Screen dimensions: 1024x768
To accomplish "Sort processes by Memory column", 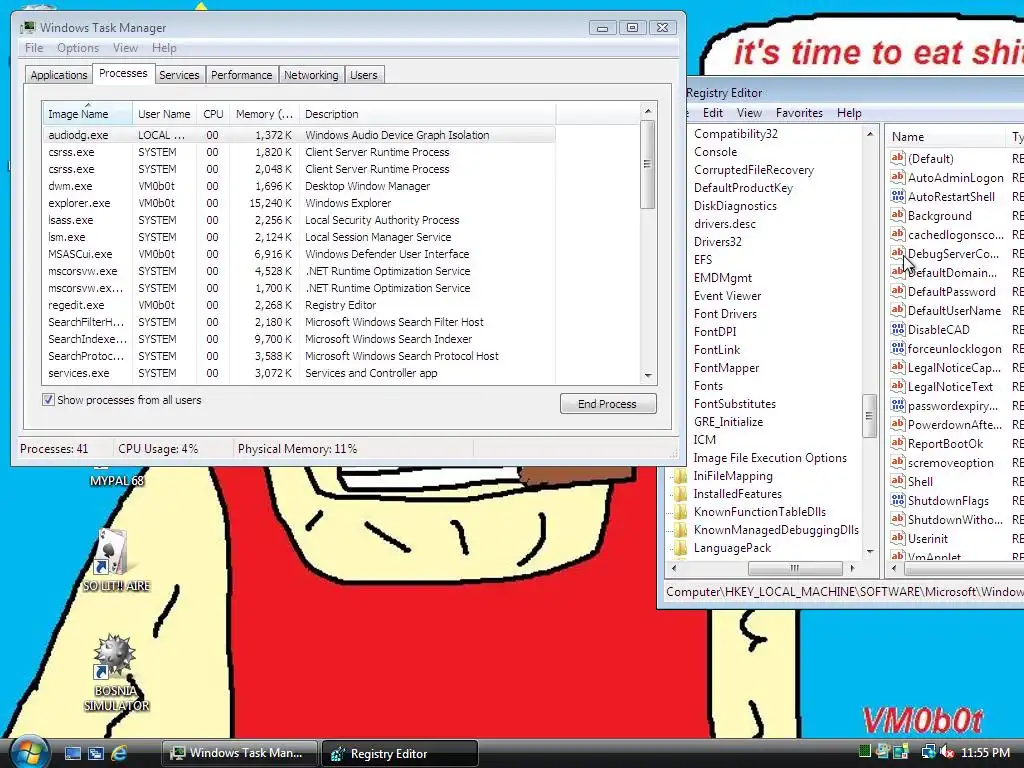I will tap(264, 114).
